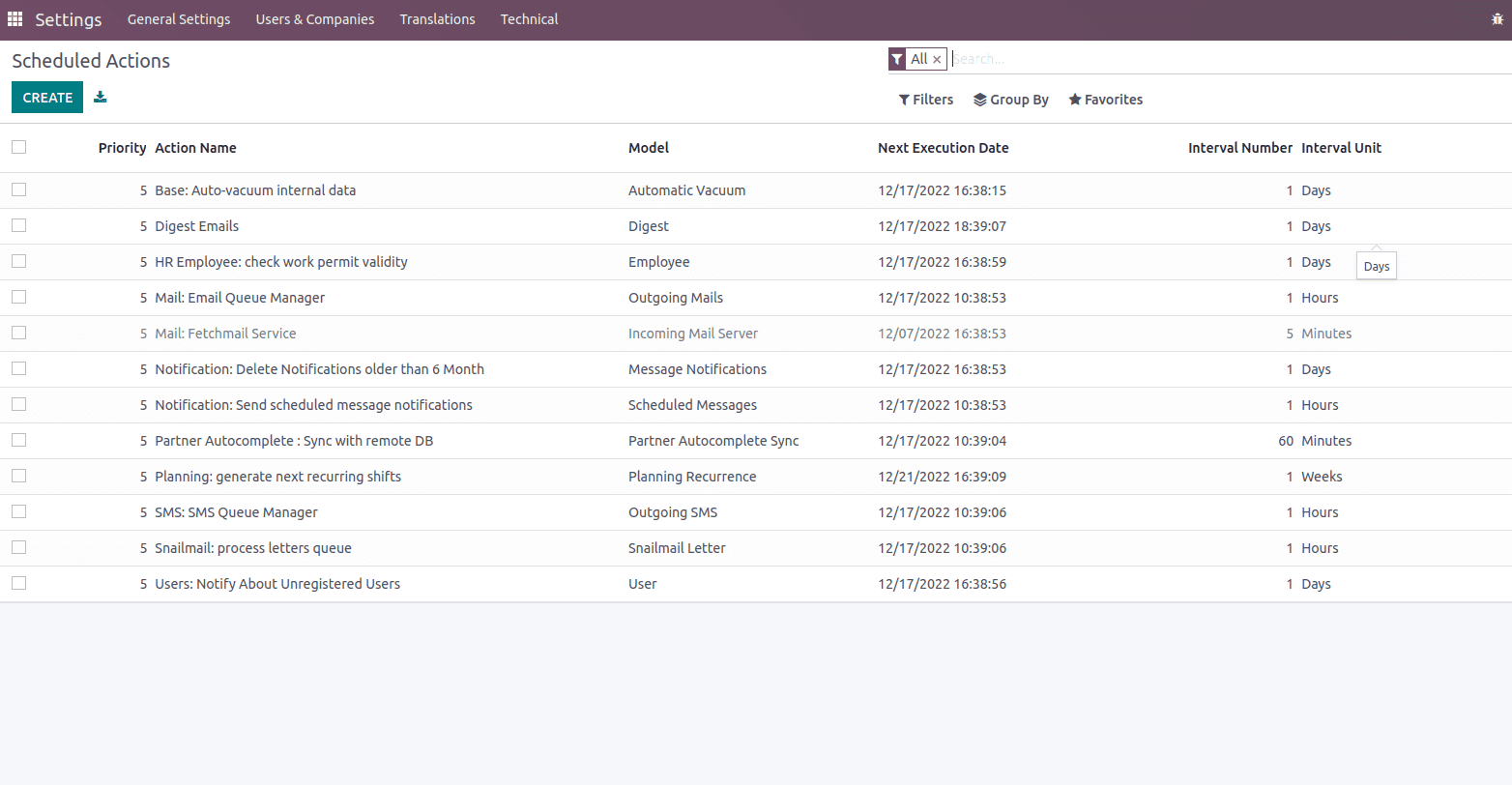Open 'Digest Emails' action
Viewport: 1512px width, 785px height.
[x=197, y=226]
